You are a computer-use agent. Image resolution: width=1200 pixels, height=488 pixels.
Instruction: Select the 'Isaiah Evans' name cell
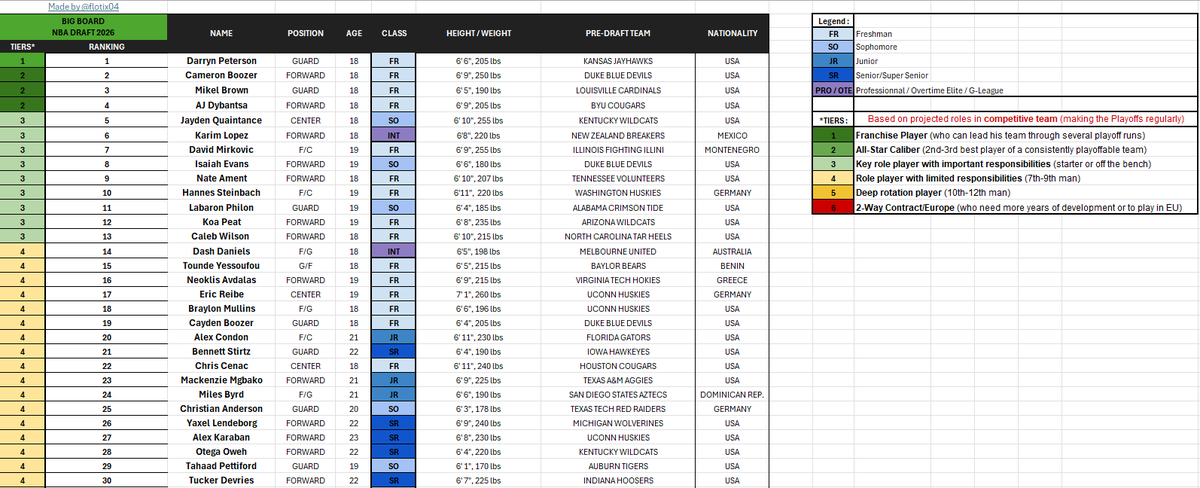click(x=222, y=163)
